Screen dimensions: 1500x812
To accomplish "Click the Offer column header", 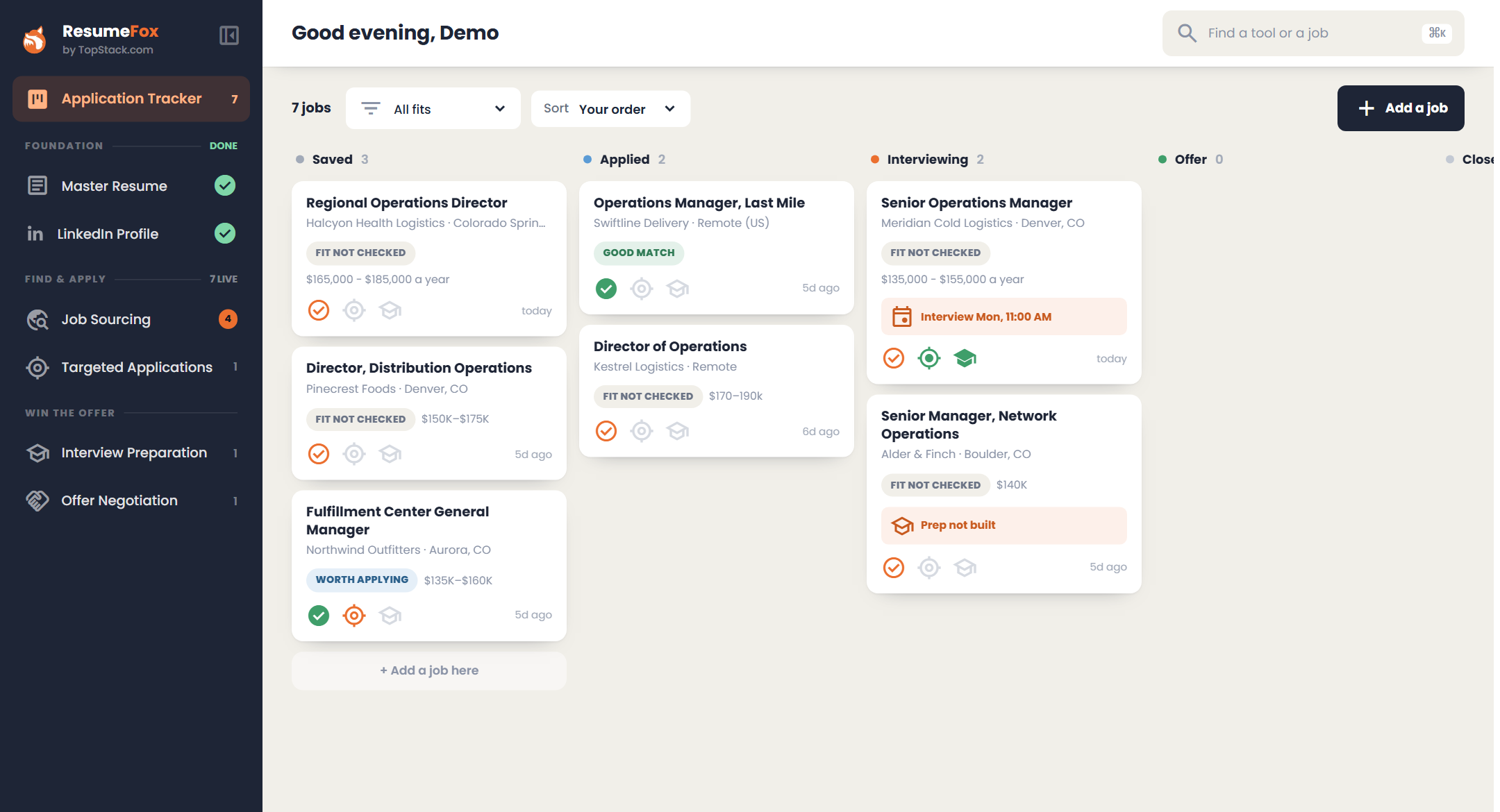I will point(1191,159).
